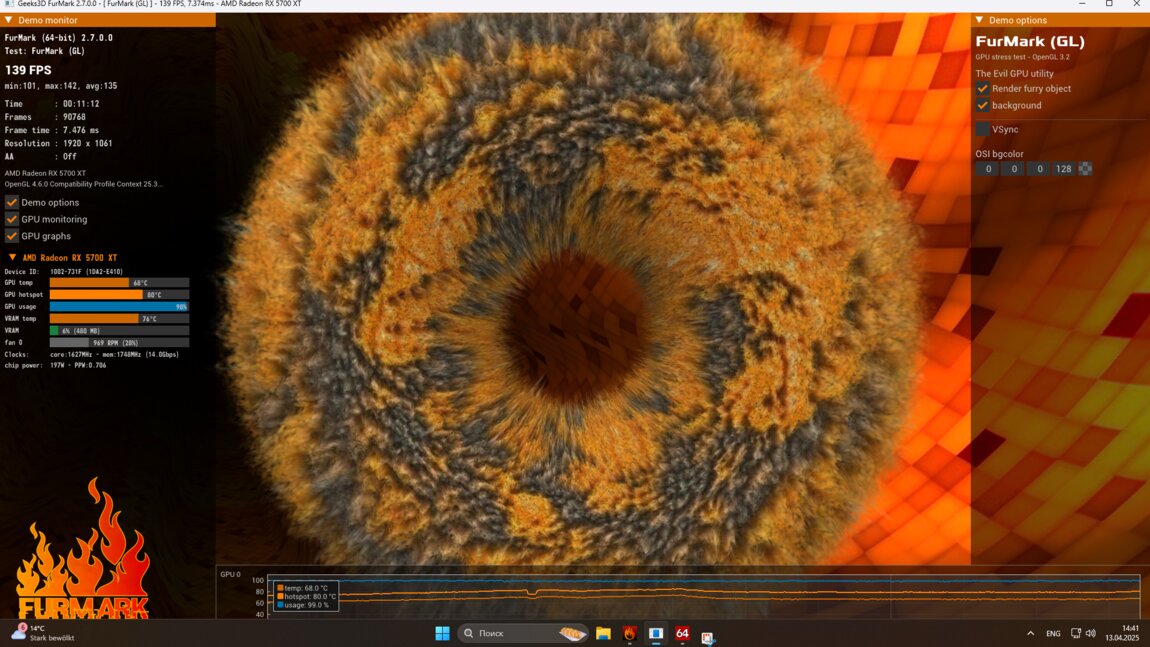This screenshot has width=1150, height=647.
Task: Open the weather widget on the taskbar
Action: coord(45,633)
